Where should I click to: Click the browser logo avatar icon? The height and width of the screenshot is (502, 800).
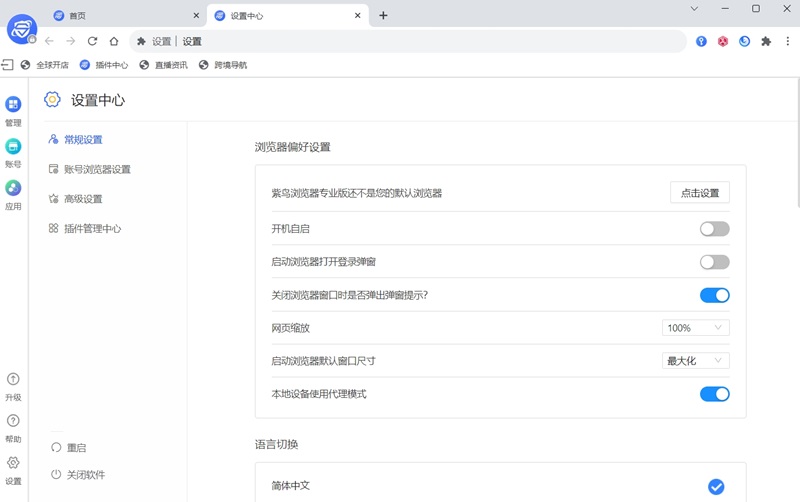point(21,29)
